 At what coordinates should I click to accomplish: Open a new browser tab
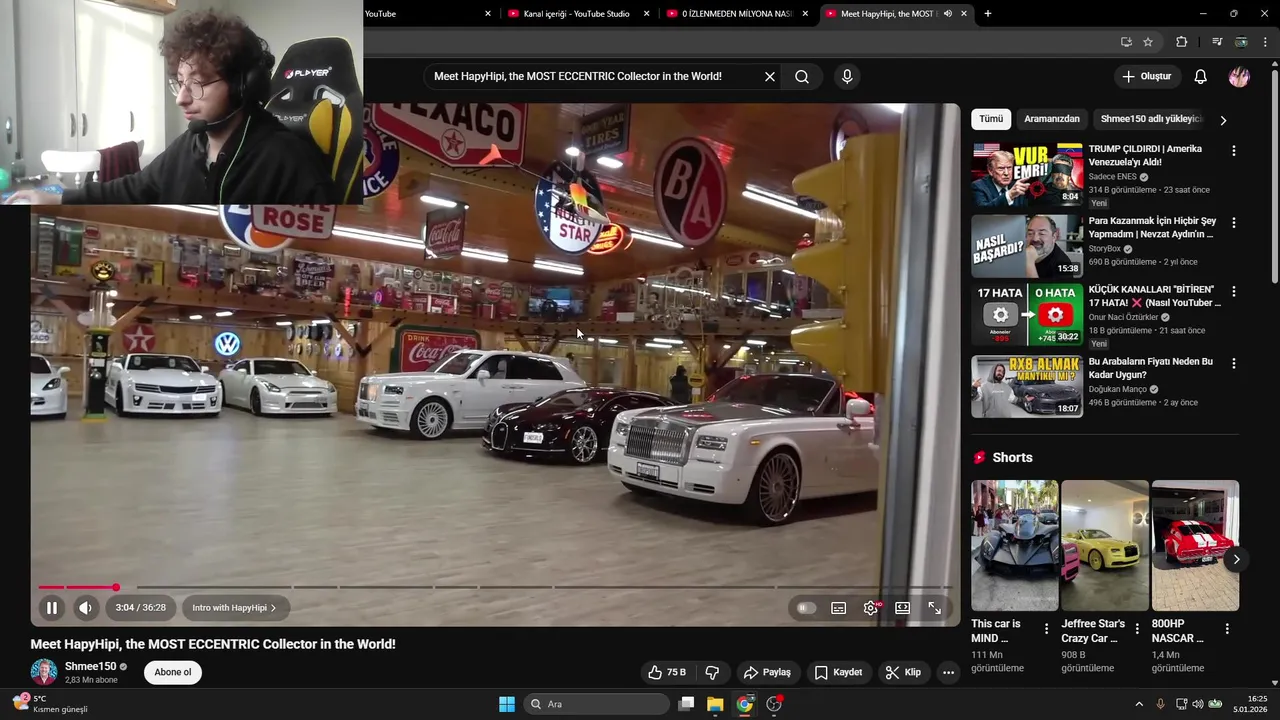(988, 14)
